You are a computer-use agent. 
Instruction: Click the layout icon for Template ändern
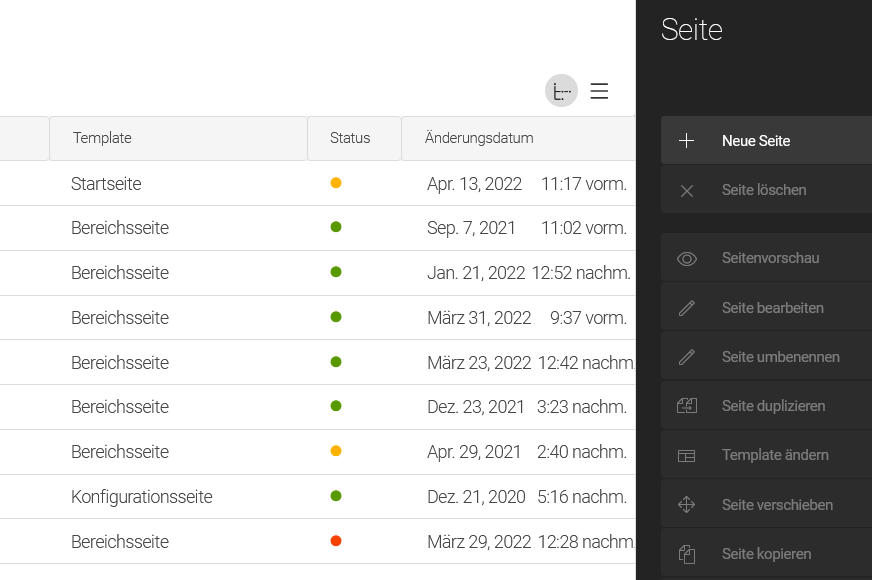tap(687, 455)
